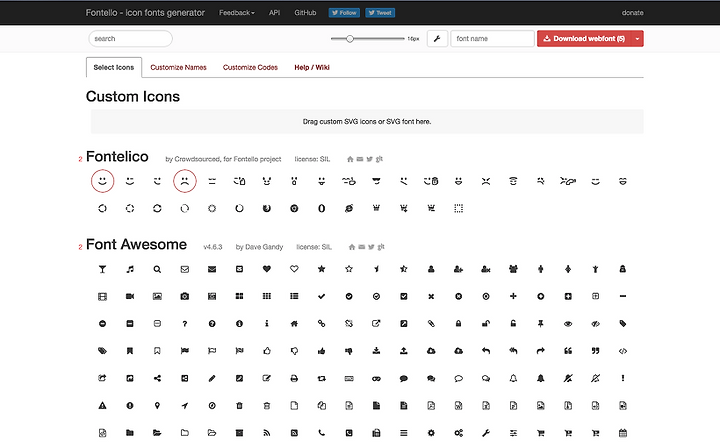The height and width of the screenshot is (447, 720).
Task: Open the Feedback dropdown menu
Action: (x=236, y=13)
